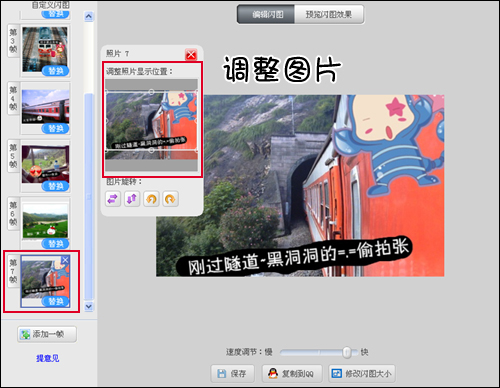Click the frame list scroll-down arrow
Image resolution: width=500 pixels, height=388 pixels.
coord(89,306)
